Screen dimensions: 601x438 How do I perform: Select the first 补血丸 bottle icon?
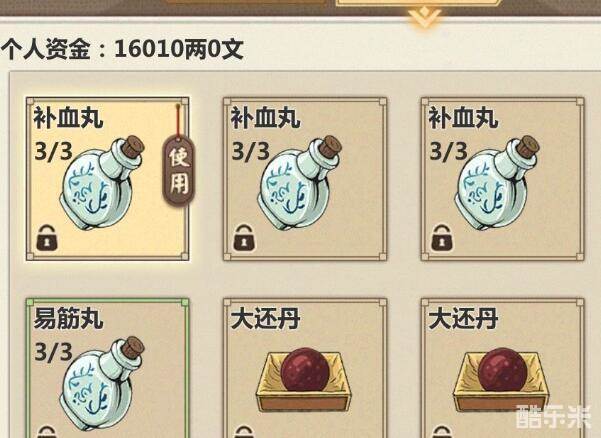(102, 183)
